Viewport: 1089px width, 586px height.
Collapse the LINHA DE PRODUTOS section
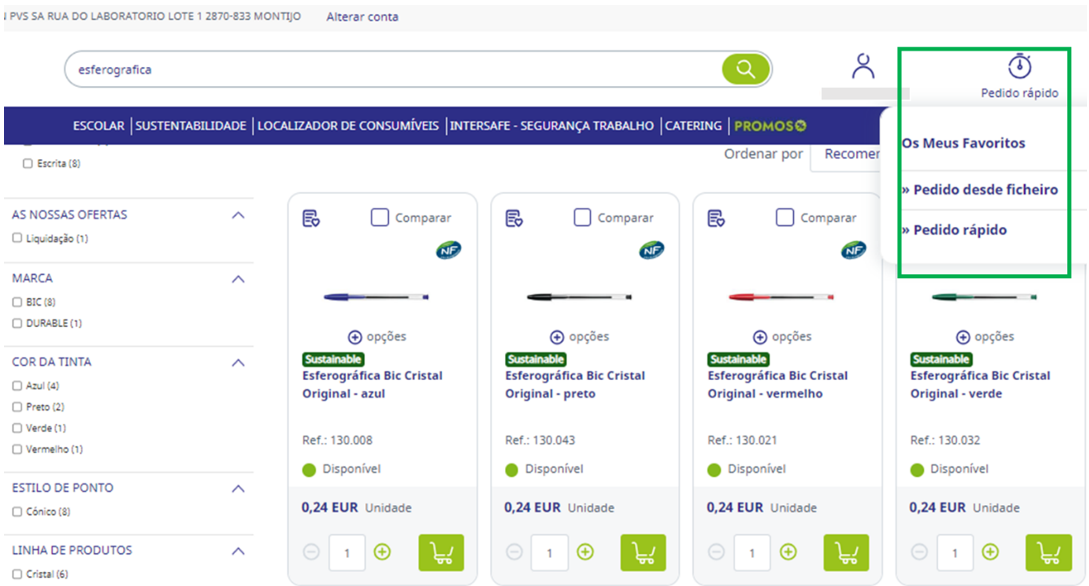(x=238, y=551)
